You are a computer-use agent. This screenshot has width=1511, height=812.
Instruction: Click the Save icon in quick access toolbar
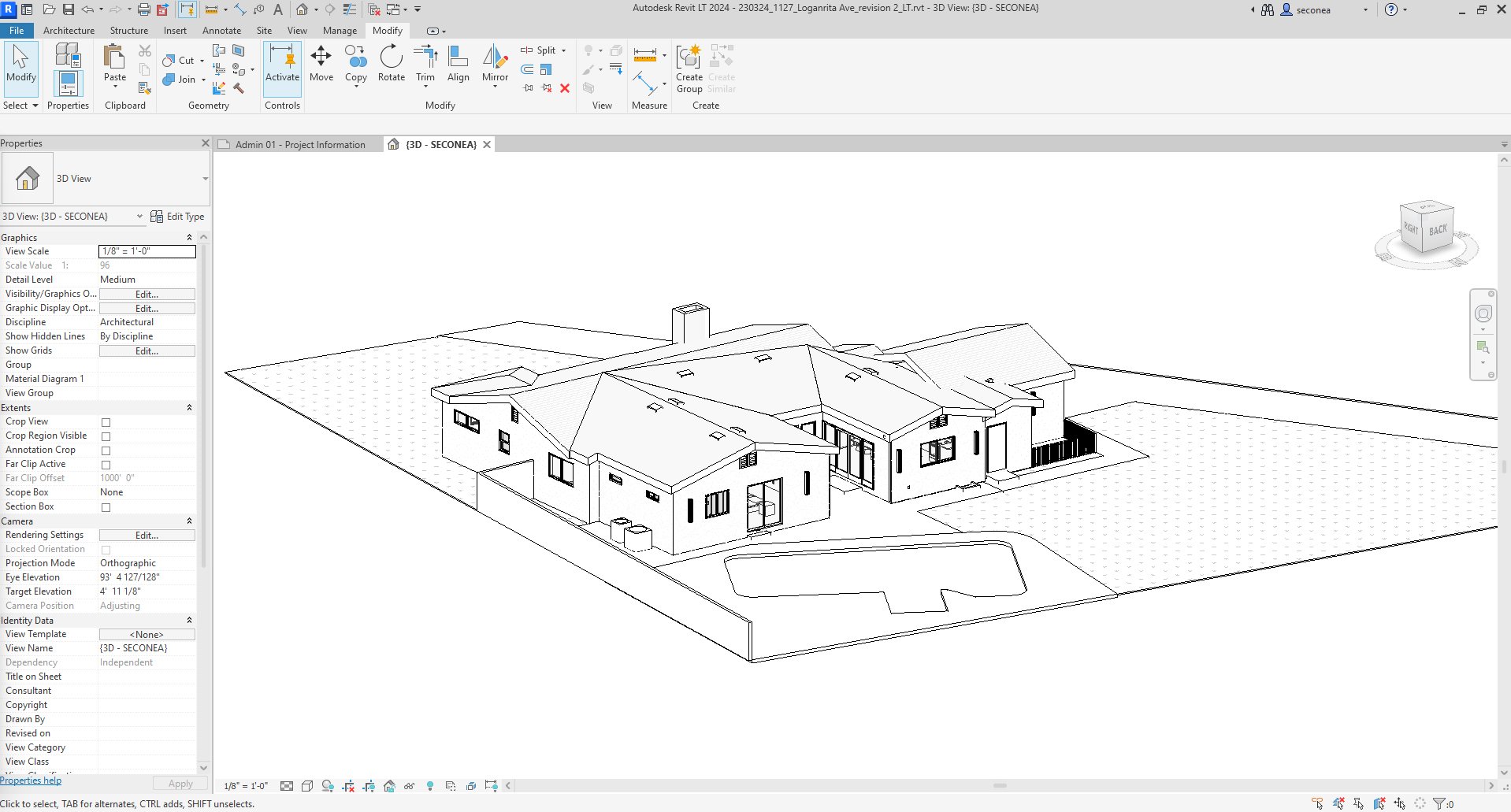point(68,9)
